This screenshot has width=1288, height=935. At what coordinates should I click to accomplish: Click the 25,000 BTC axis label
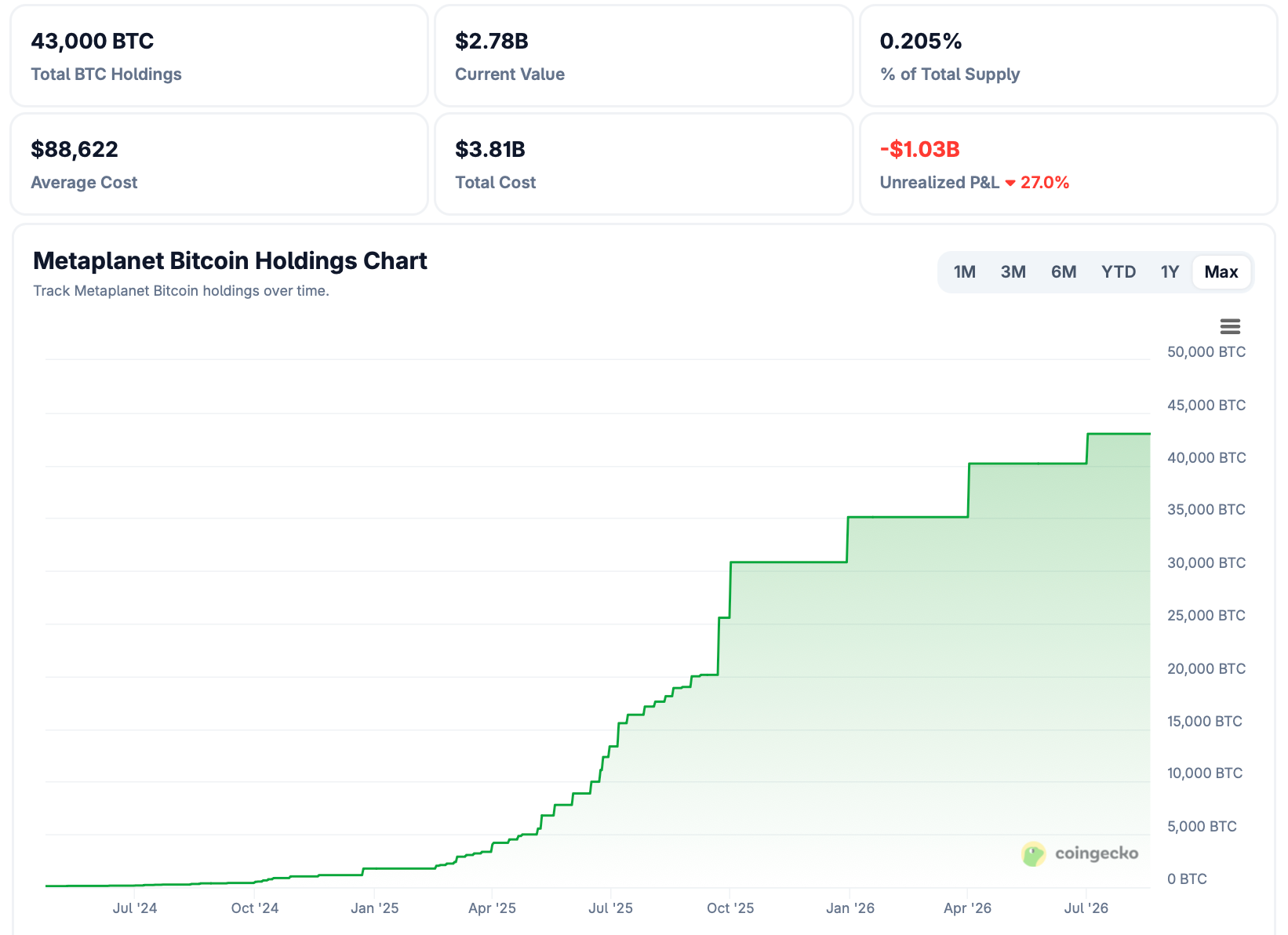click(1206, 616)
